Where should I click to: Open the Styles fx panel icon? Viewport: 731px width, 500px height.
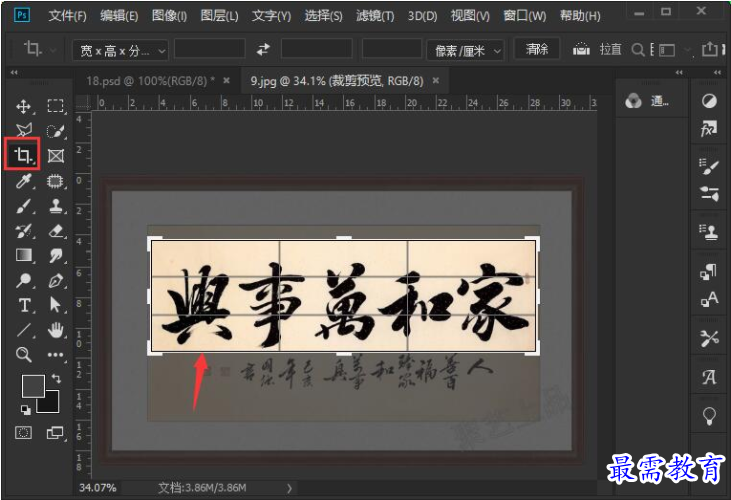point(709,128)
